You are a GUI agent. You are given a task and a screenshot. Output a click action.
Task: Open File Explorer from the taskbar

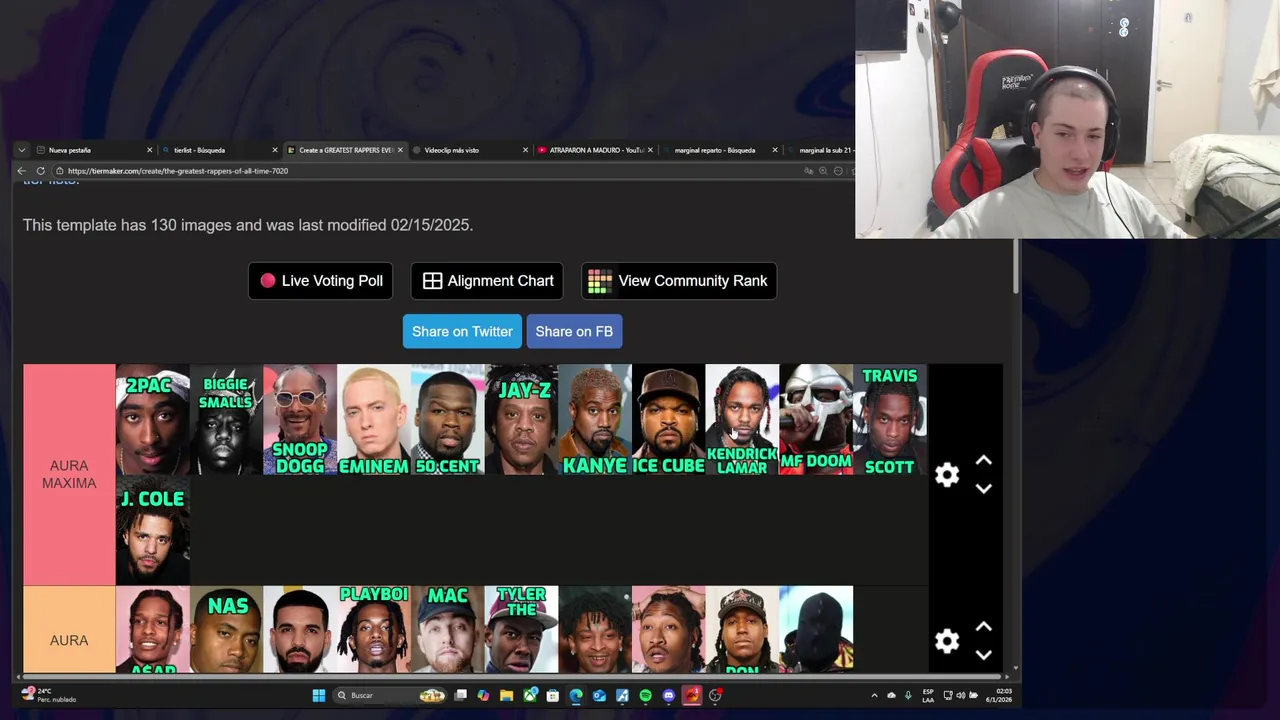(x=507, y=695)
